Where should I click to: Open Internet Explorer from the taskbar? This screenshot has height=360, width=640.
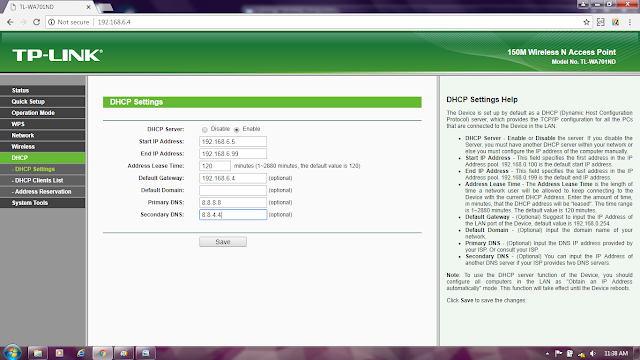tap(81, 353)
